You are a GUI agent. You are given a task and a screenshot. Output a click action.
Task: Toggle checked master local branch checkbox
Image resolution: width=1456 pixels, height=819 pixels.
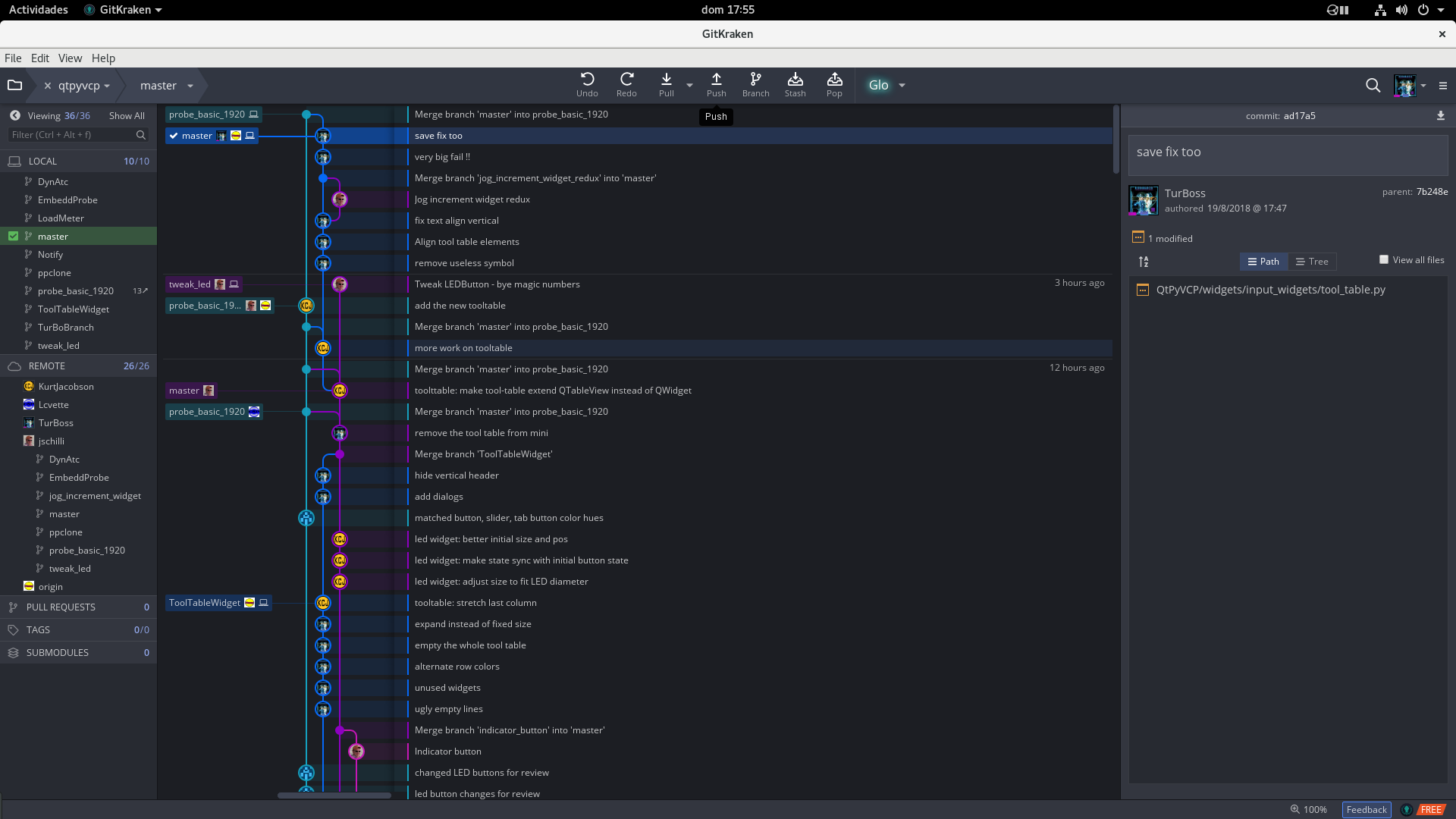(13, 236)
